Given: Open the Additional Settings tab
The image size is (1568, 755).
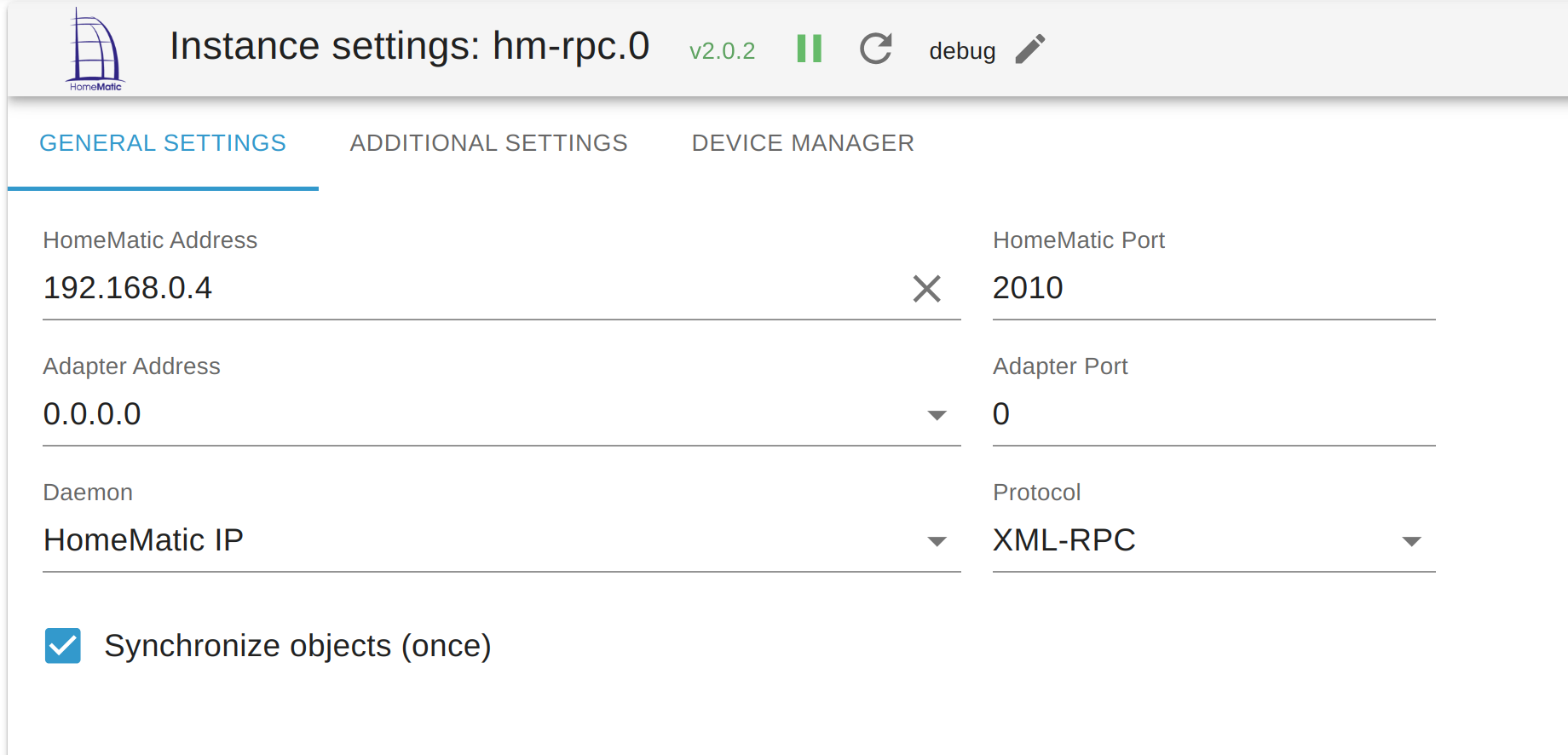Looking at the screenshot, I should (488, 143).
